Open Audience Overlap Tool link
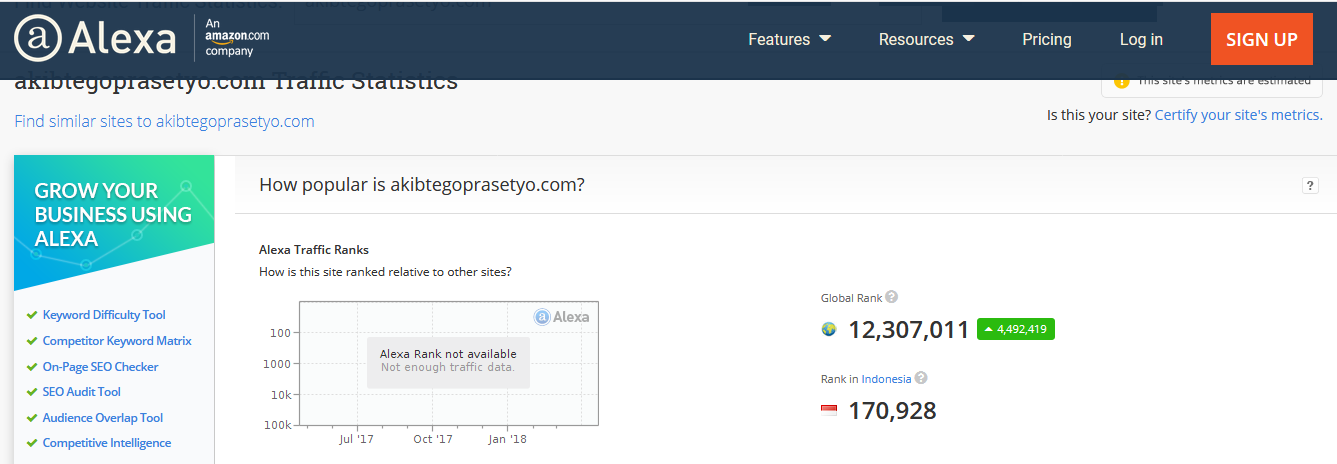Viewport: 1337px width, 464px height. tap(103, 418)
